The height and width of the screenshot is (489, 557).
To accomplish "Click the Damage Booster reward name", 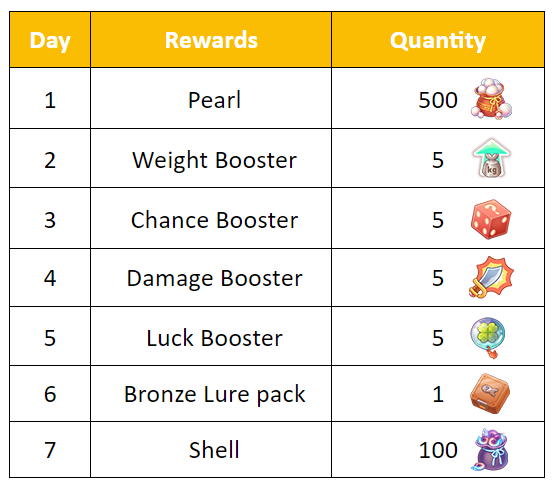I will pos(215,278).
